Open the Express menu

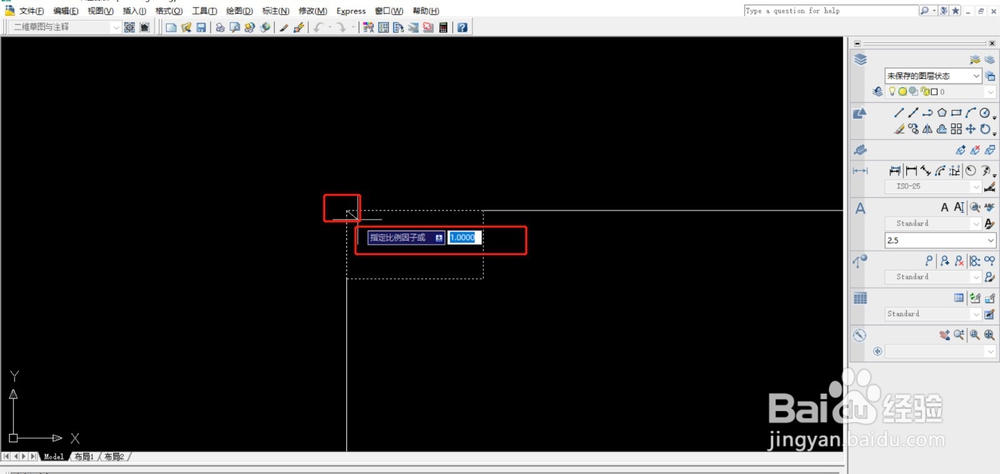point(351,11)
